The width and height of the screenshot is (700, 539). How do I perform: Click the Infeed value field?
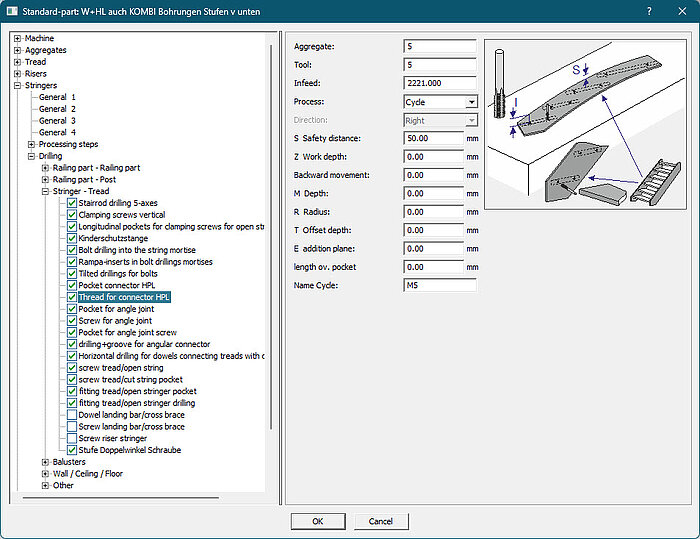440,83
